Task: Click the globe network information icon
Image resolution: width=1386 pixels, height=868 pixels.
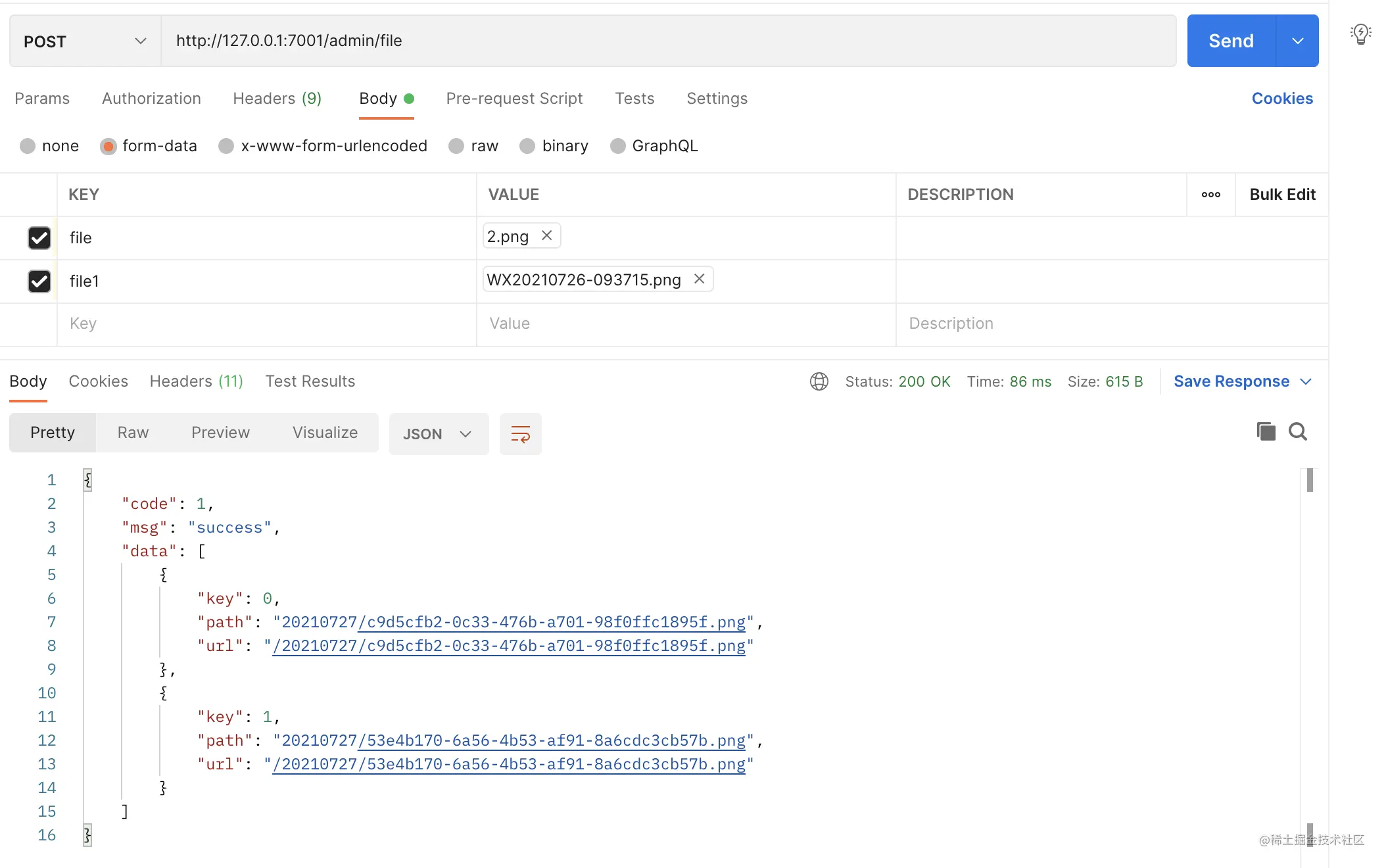Action: tap(819, 381)
